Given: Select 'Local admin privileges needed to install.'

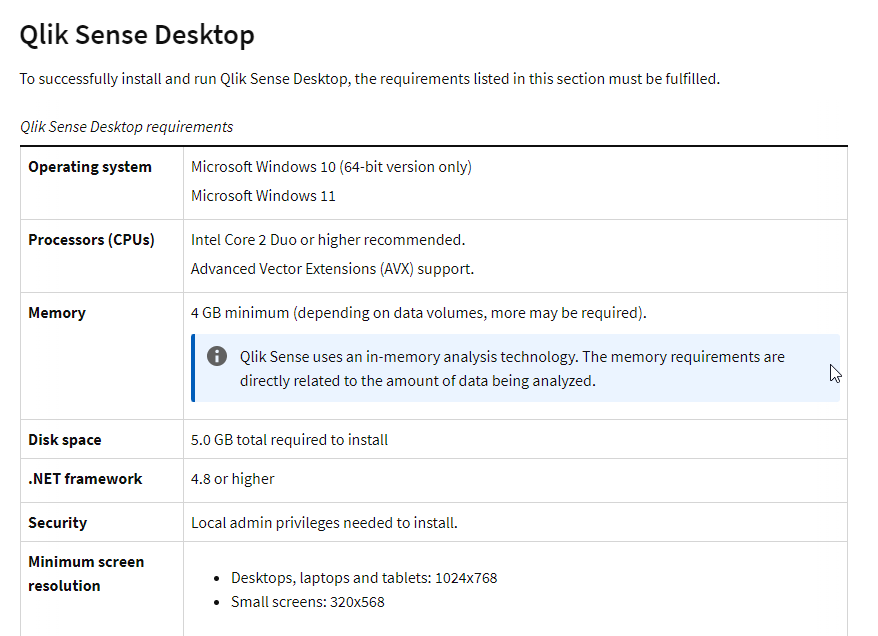Looking at the screenshot, I should 324,523.
